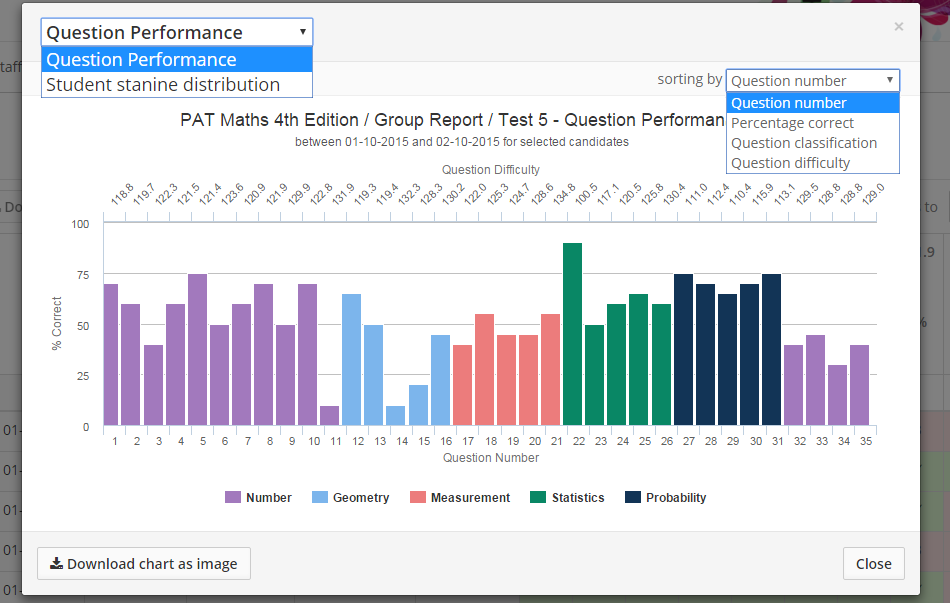Click the navy bar for question 27
Image resolution: width=950 pixels, height=603 pixels.
pos(683,350)
